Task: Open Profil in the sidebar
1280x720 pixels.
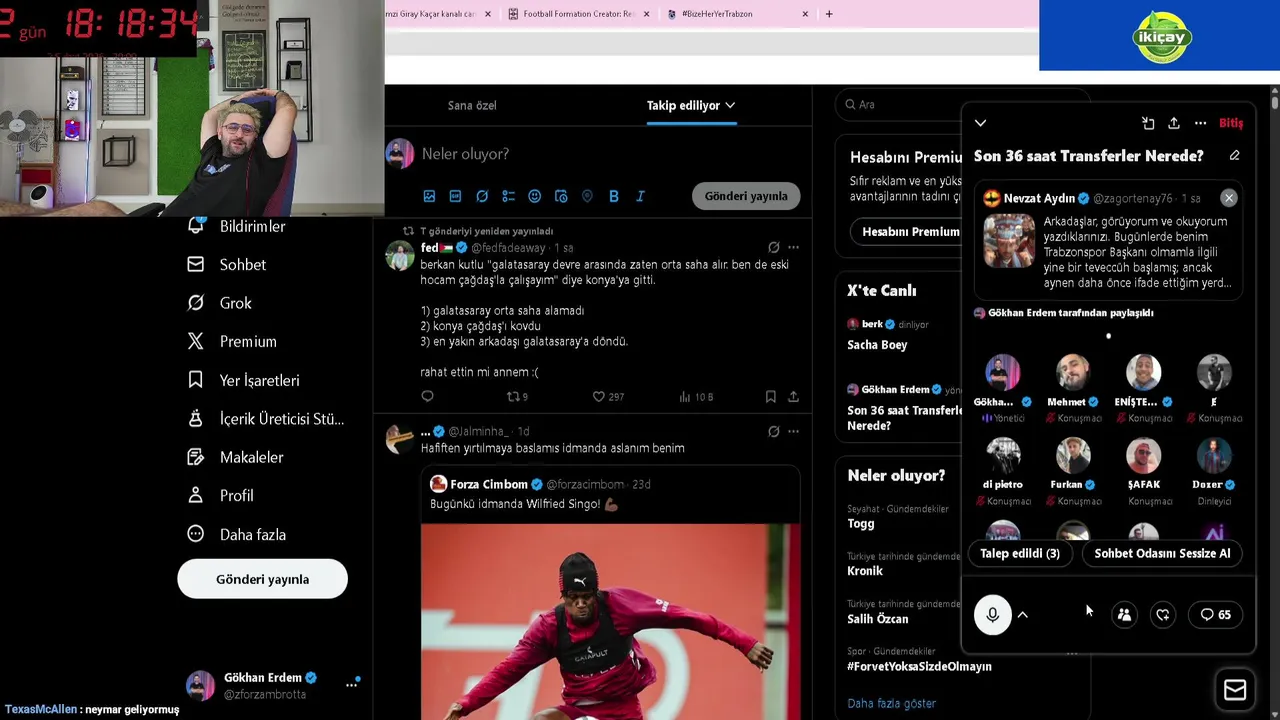Action: click(x=221, y=495)
